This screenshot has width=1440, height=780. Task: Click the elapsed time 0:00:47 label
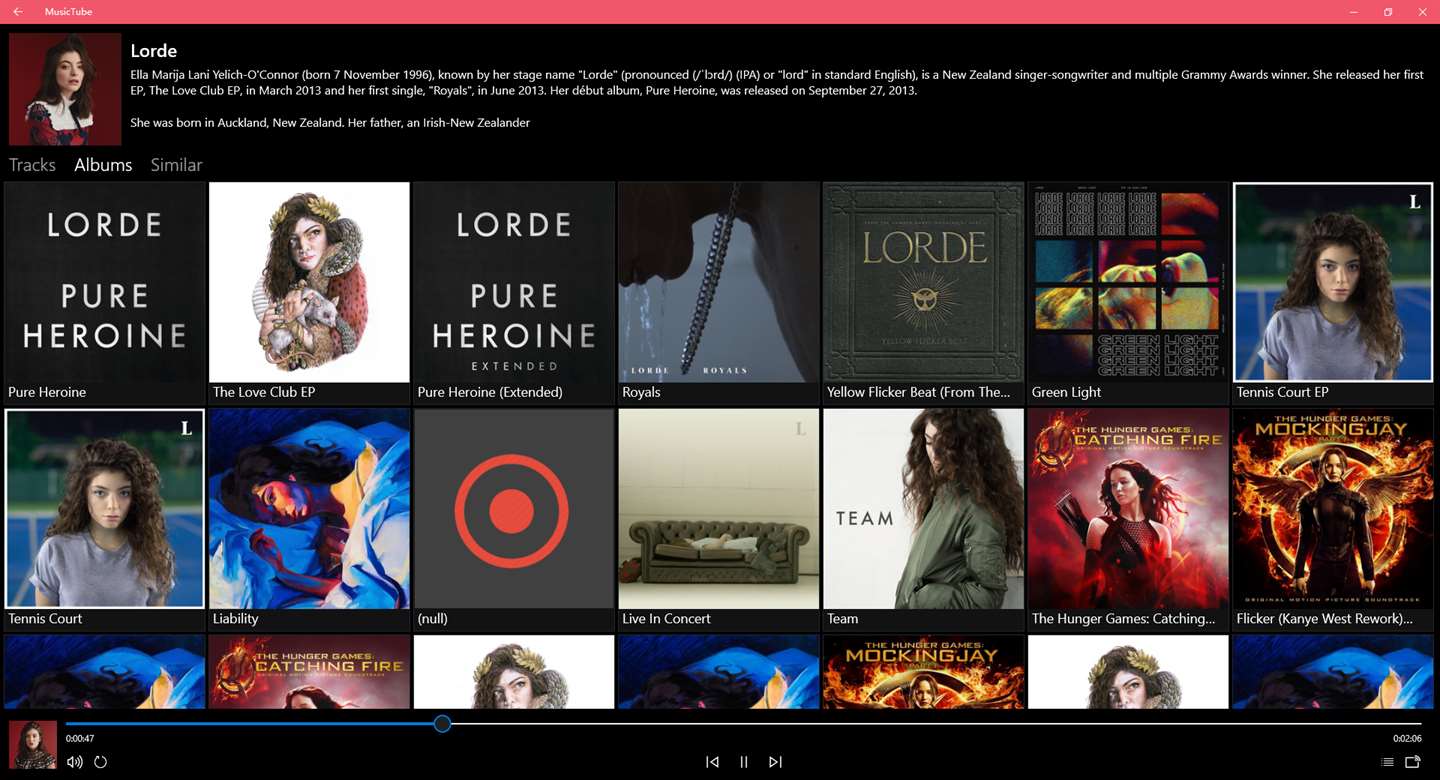tap(80, 739)
